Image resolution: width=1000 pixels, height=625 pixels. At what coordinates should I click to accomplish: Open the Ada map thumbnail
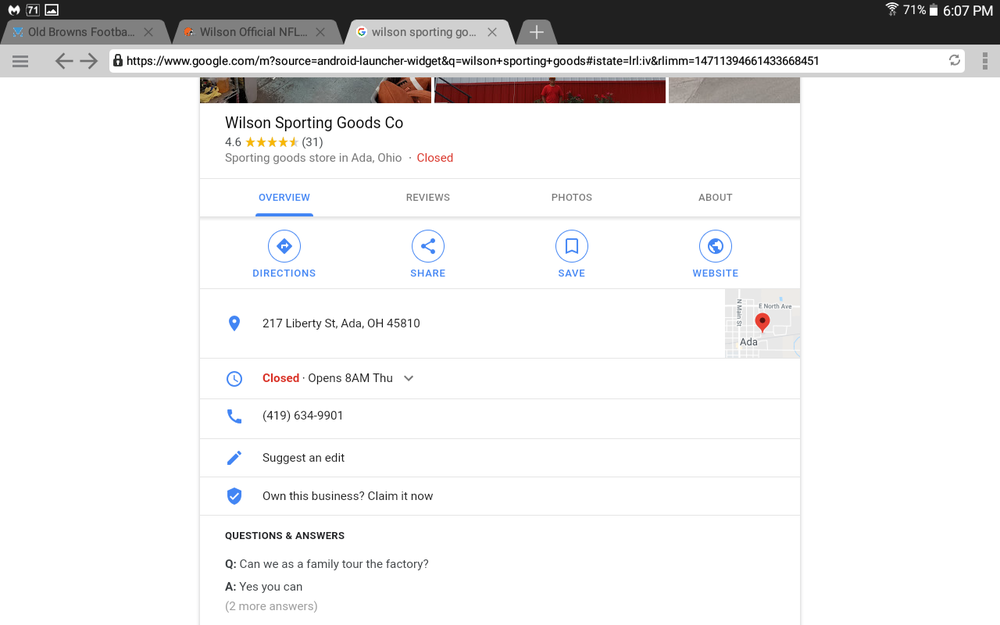click(762, 323)
